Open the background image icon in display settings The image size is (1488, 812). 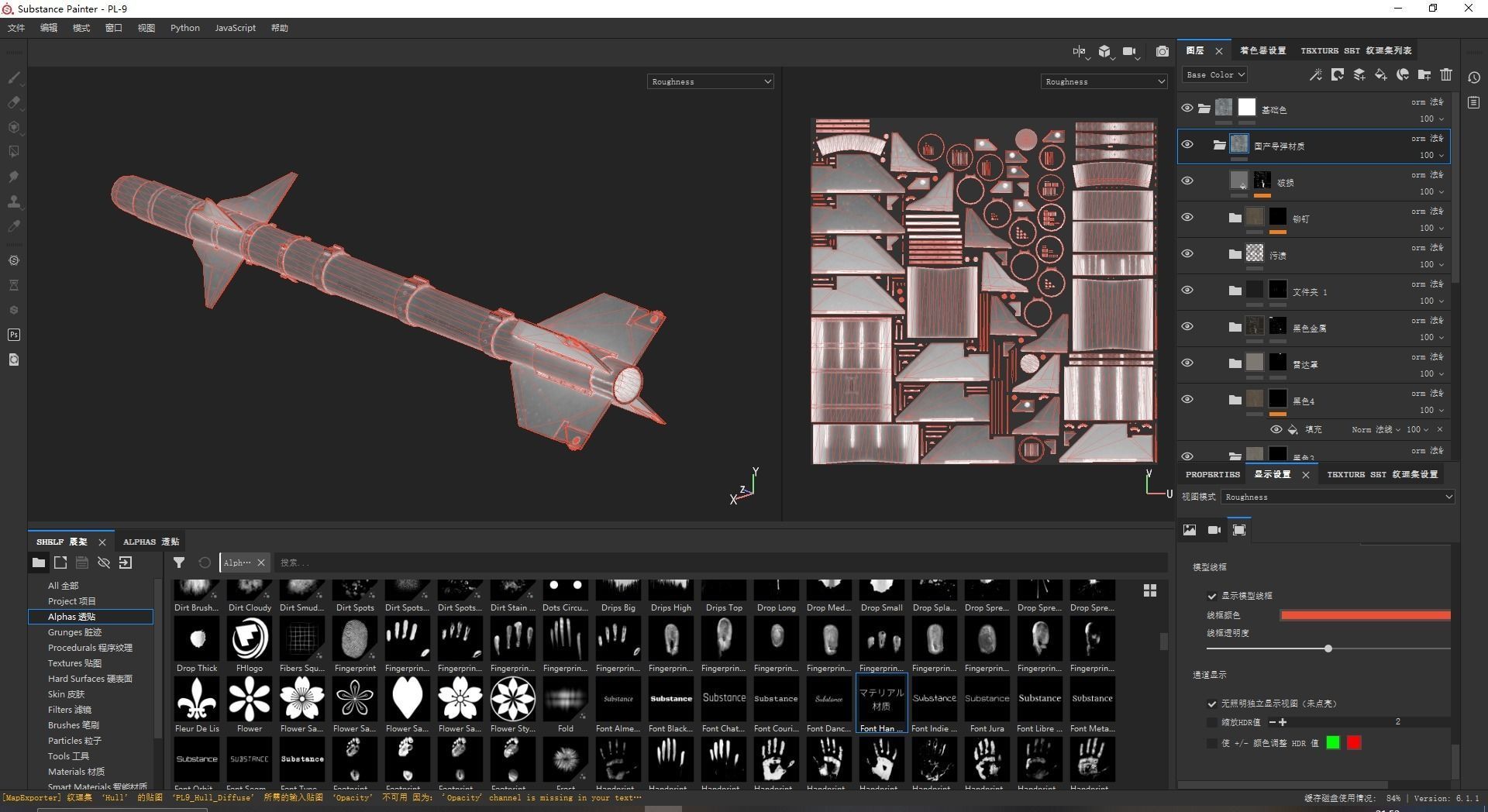[x=1190, y=530]
